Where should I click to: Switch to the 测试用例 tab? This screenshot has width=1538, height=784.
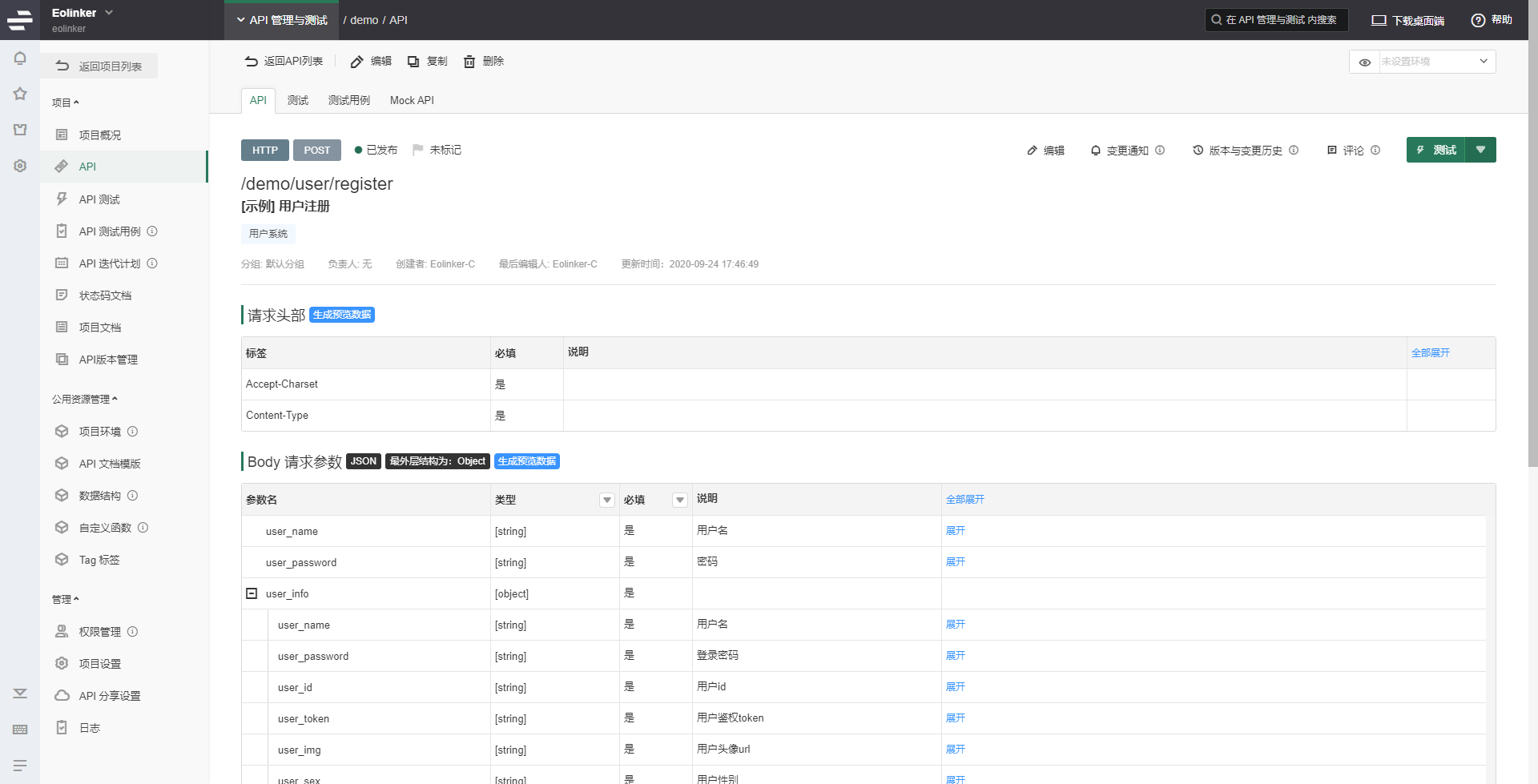pos(348,100)
